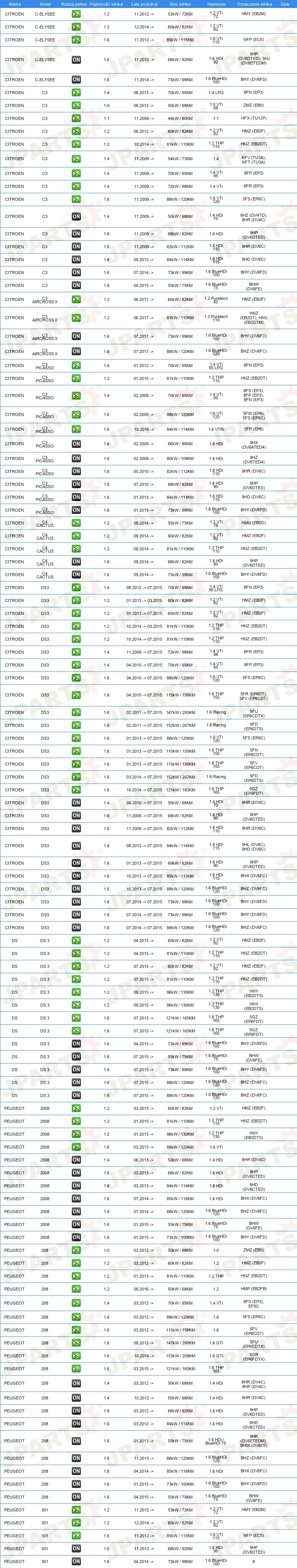
Task: Click the PB icon in Peugeot 208 HMP (EB2FB) row
Action: click(x=76, y=1289)
